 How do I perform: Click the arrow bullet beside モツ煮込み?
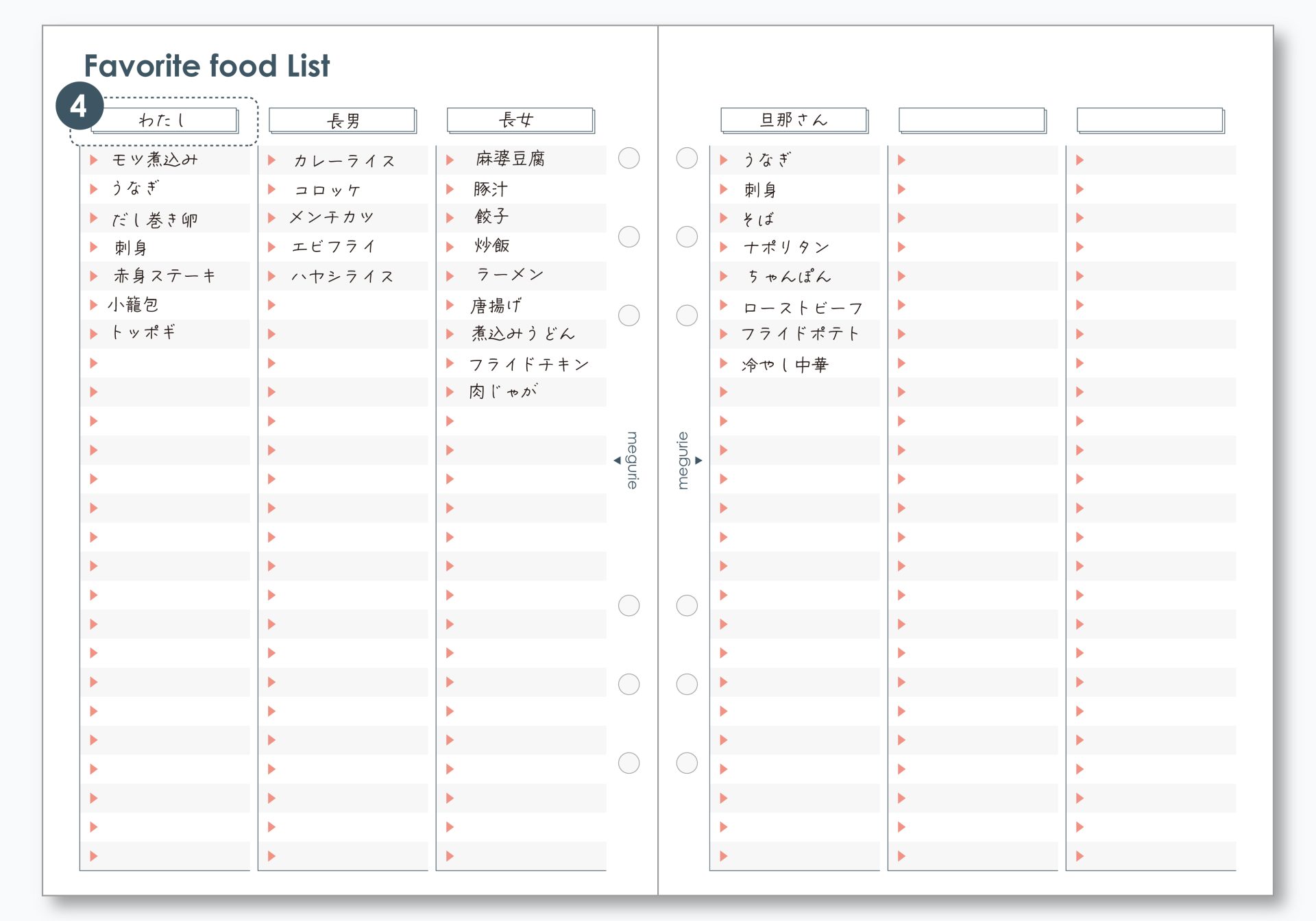(94, 160)
